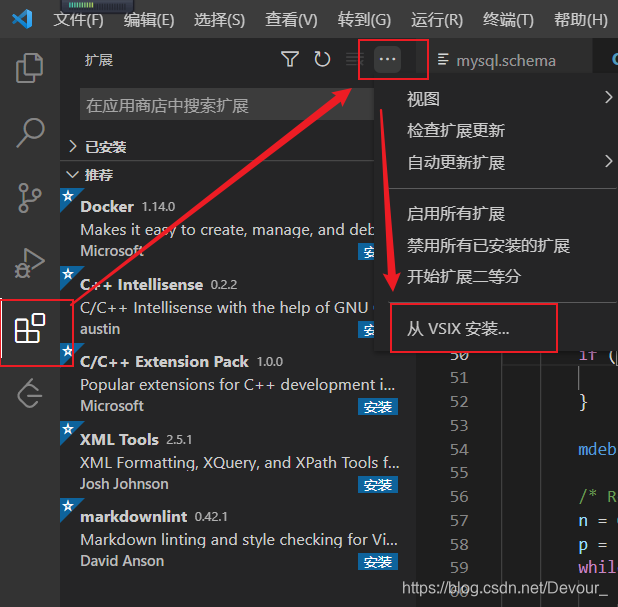Click the star badge on XML Tools

click(x=68, y=428)
